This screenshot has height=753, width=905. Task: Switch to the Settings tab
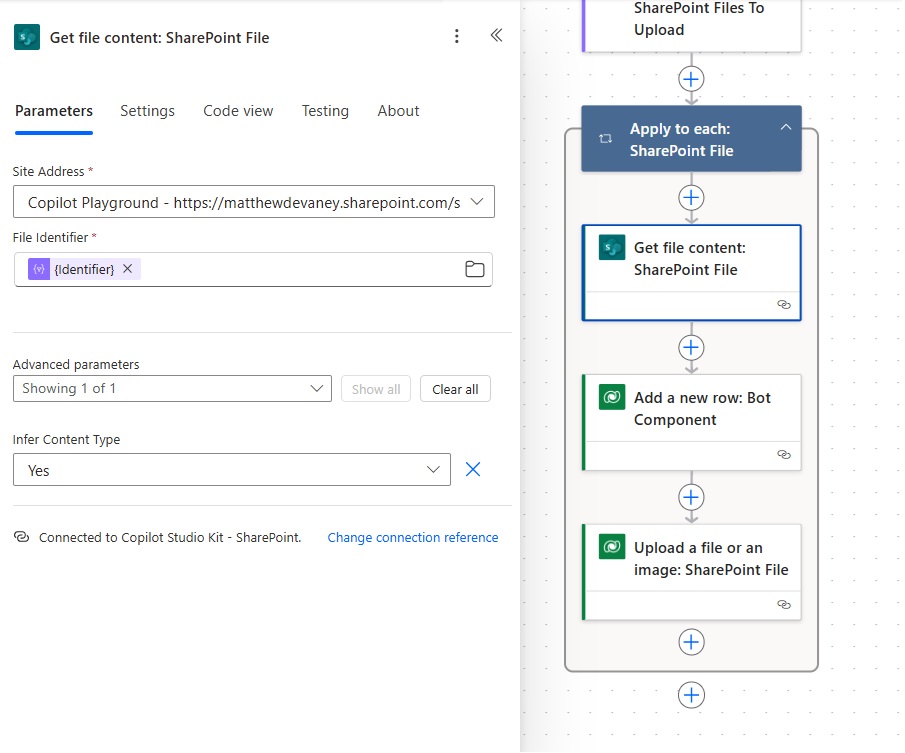tap(147, 111)
